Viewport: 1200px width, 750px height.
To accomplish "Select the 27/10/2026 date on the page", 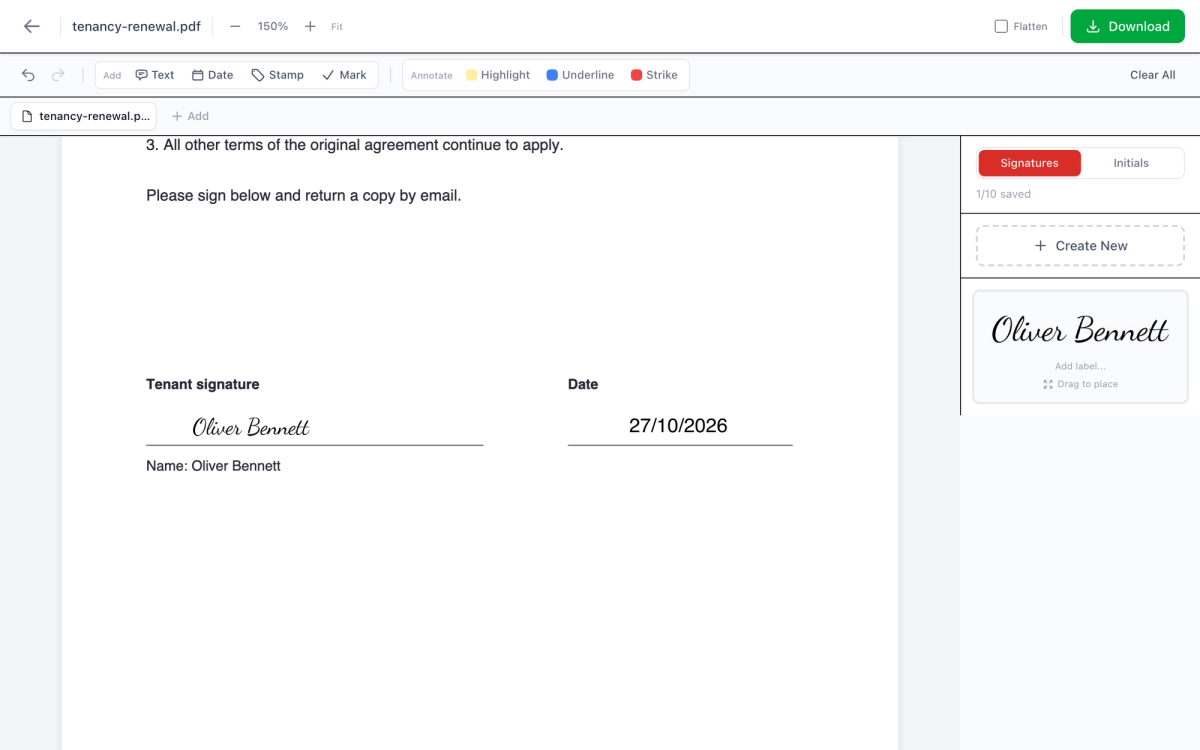I will coord(678,425).
